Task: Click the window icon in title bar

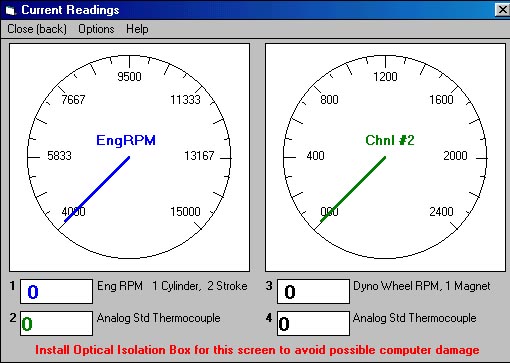Action: point(10,10)
